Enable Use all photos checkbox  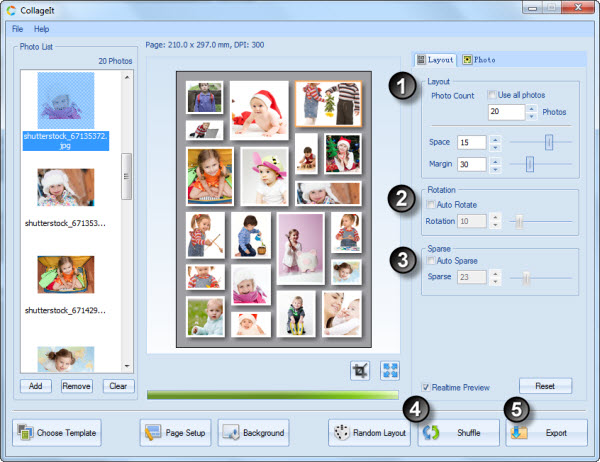[492, 94]
